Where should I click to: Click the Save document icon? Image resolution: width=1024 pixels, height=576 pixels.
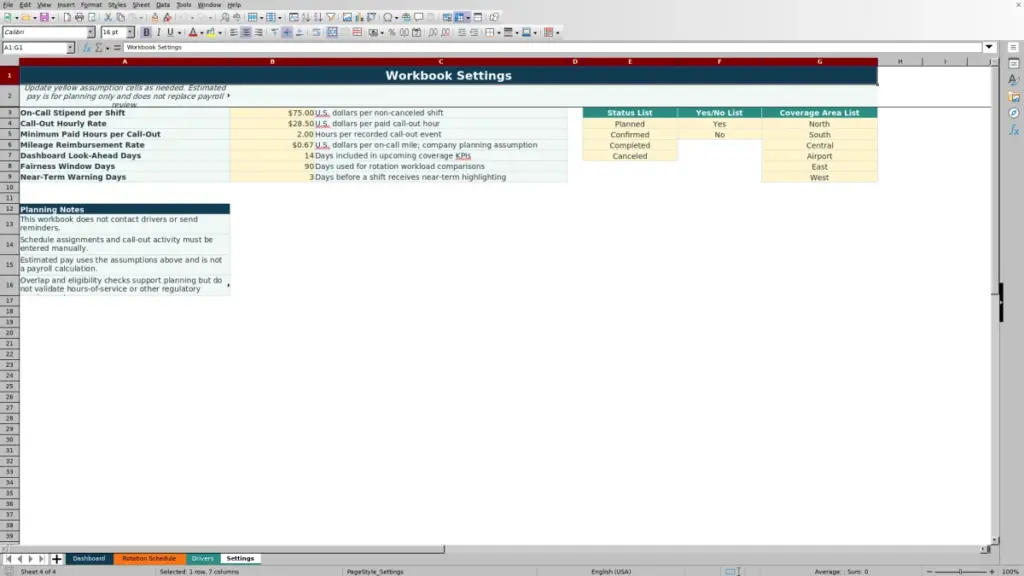[x=44, y=17]
